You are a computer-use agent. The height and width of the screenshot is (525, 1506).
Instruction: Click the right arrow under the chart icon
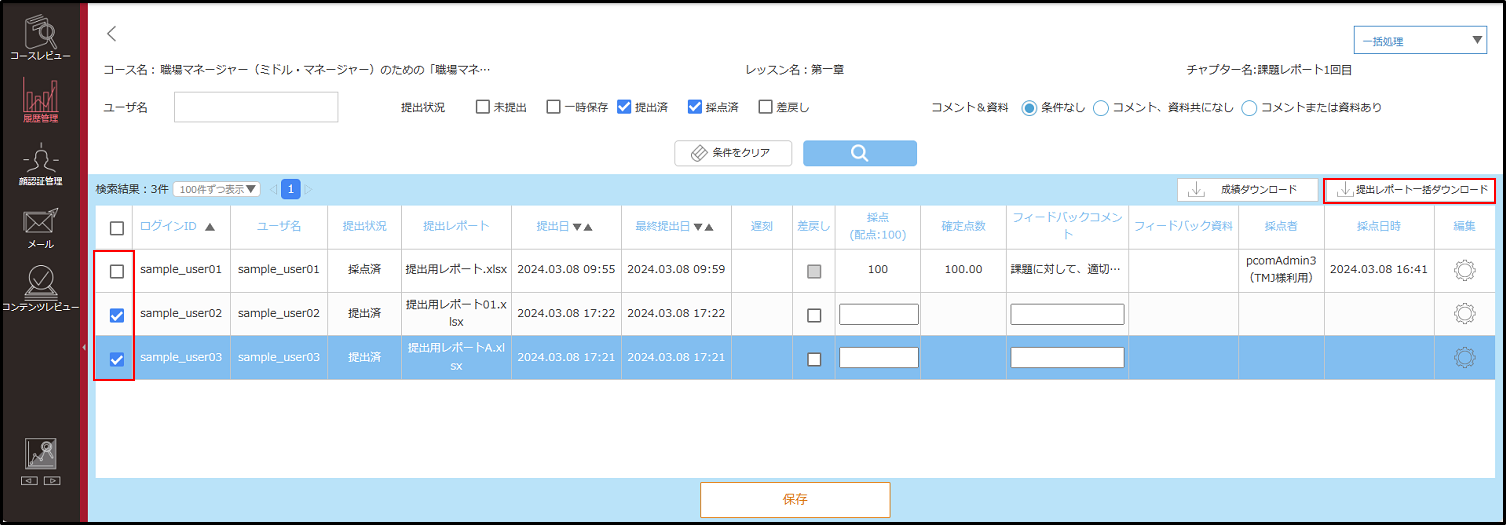(x=52, y=481)
